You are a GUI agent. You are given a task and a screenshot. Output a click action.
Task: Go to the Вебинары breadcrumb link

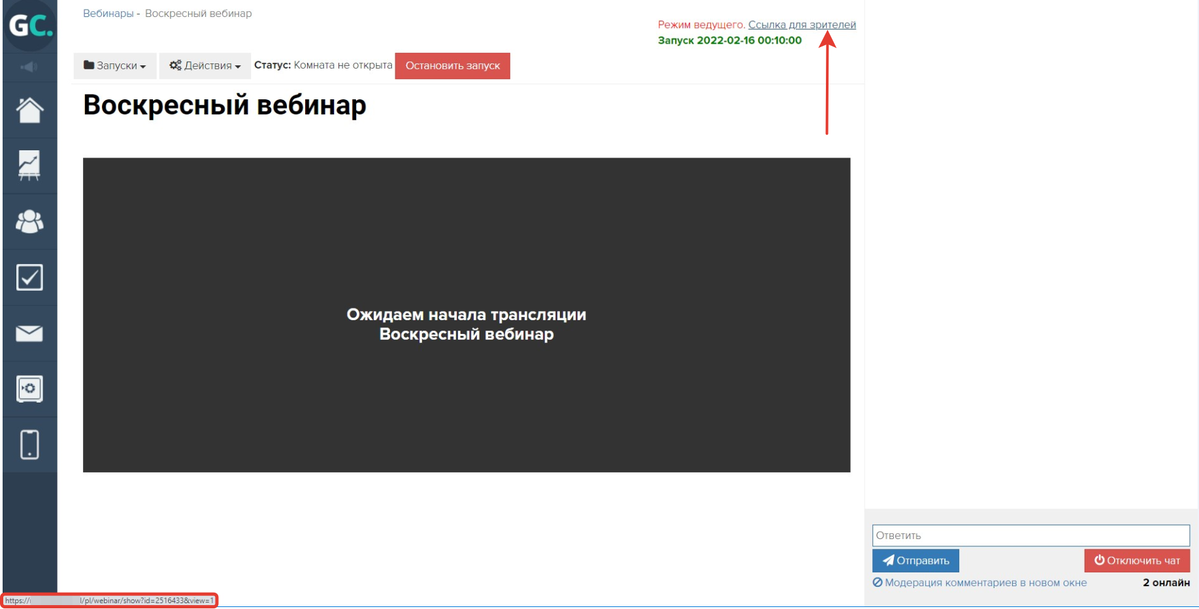coord(109,14)
